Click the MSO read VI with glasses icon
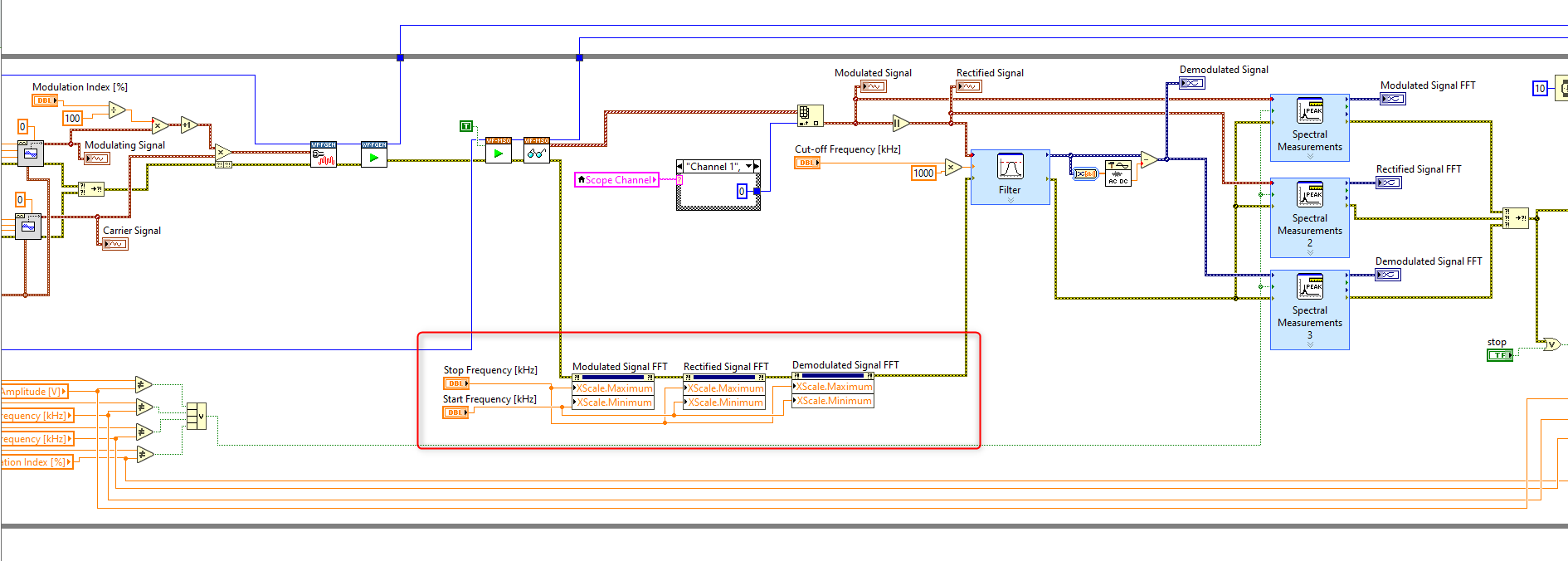The height and width of the screenshot is (561, 1568). pyautogui.click(x=537, y=150)
